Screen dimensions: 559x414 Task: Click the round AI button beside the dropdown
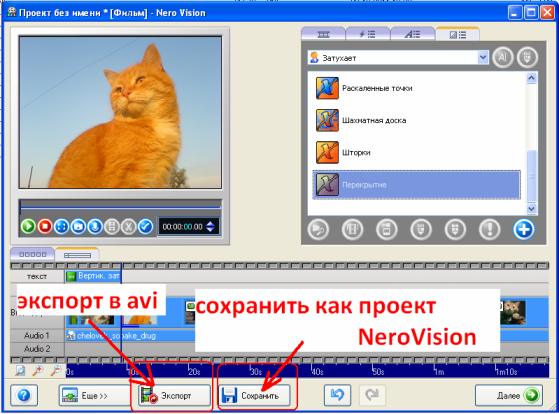click(x=503, y=57)
